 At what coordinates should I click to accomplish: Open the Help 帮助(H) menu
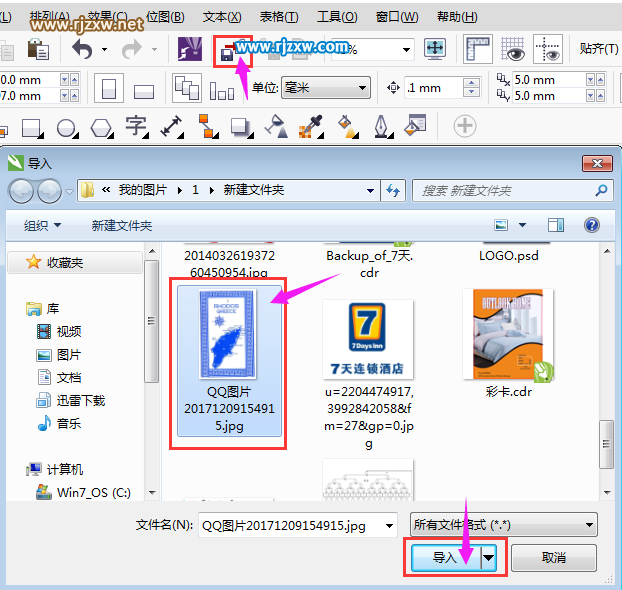tap(457, 17)
